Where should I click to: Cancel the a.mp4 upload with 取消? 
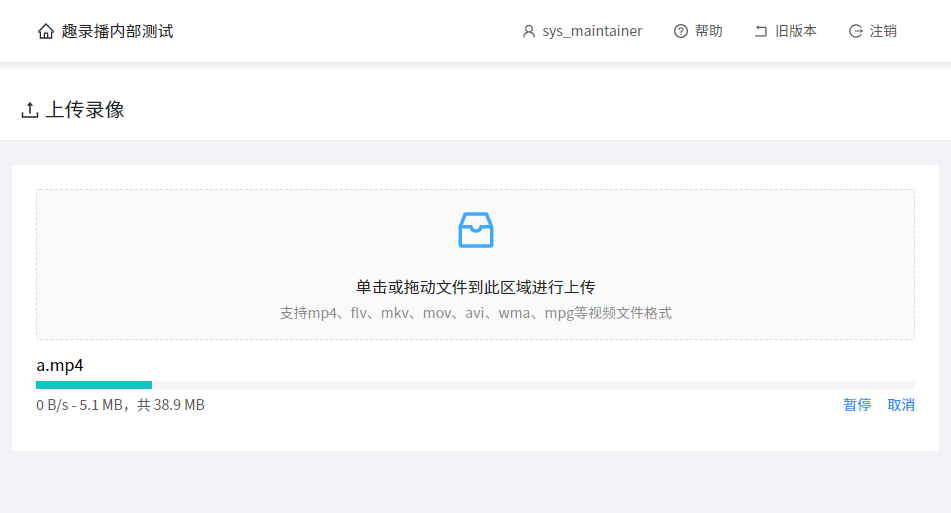click(x=901, y=404)
